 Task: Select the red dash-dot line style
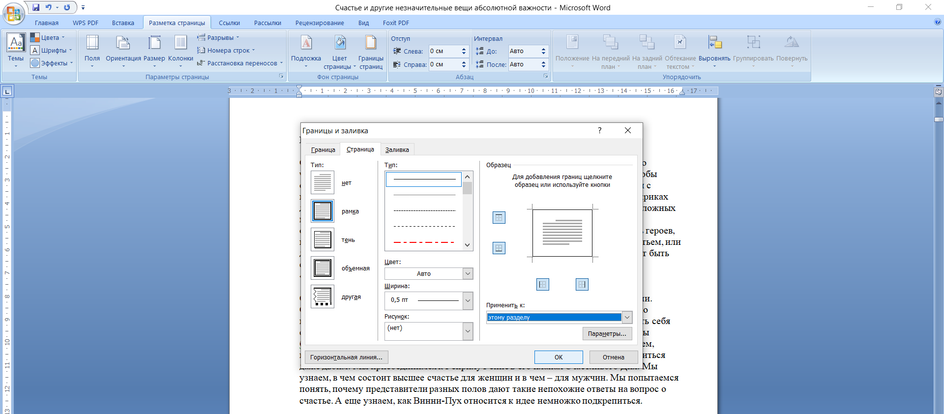[424, 242]
